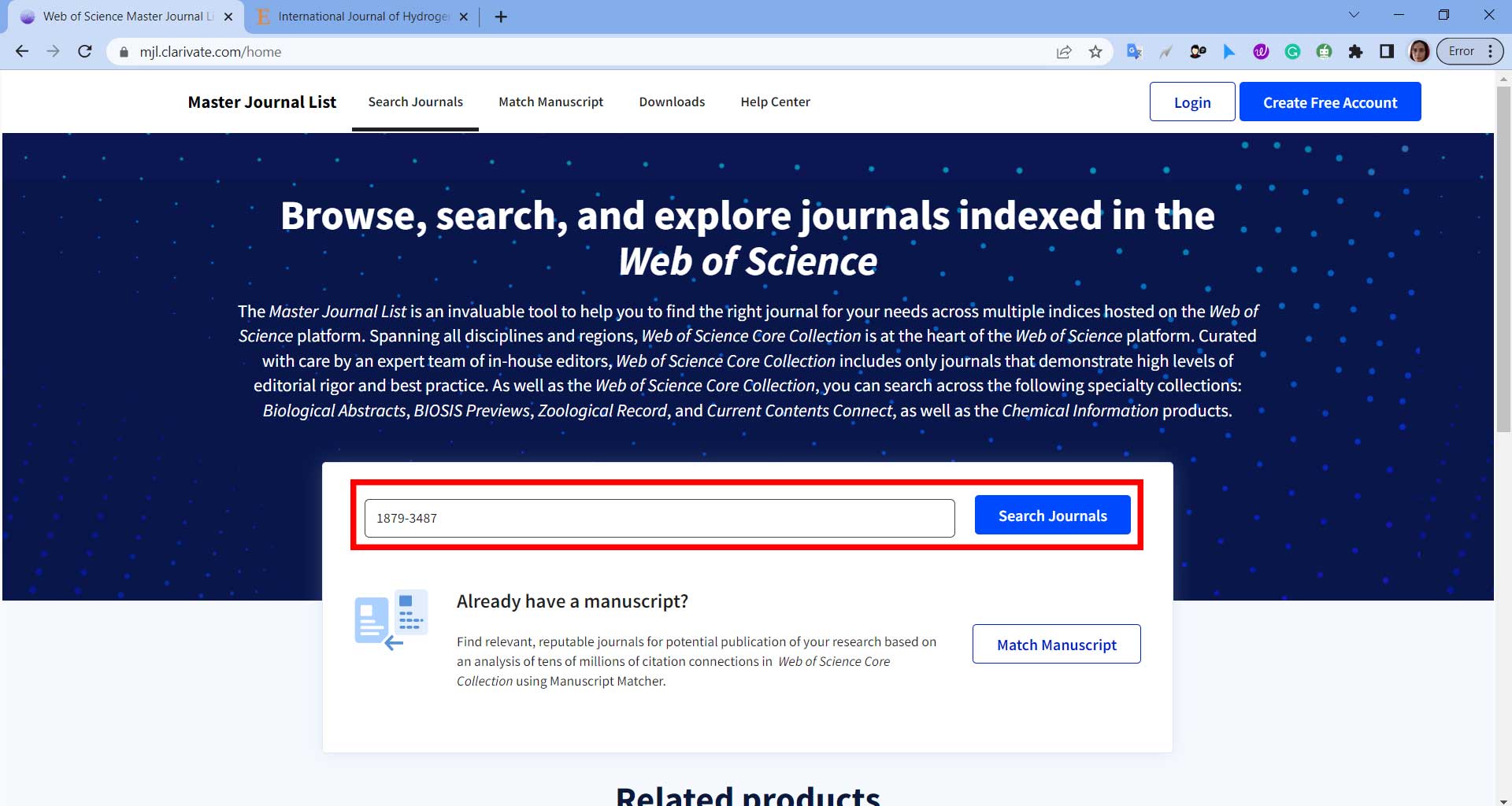This screenshot has width=1512, height=806.
Task: Open the Google Translate extension
Action: (x=1134, y=52)
